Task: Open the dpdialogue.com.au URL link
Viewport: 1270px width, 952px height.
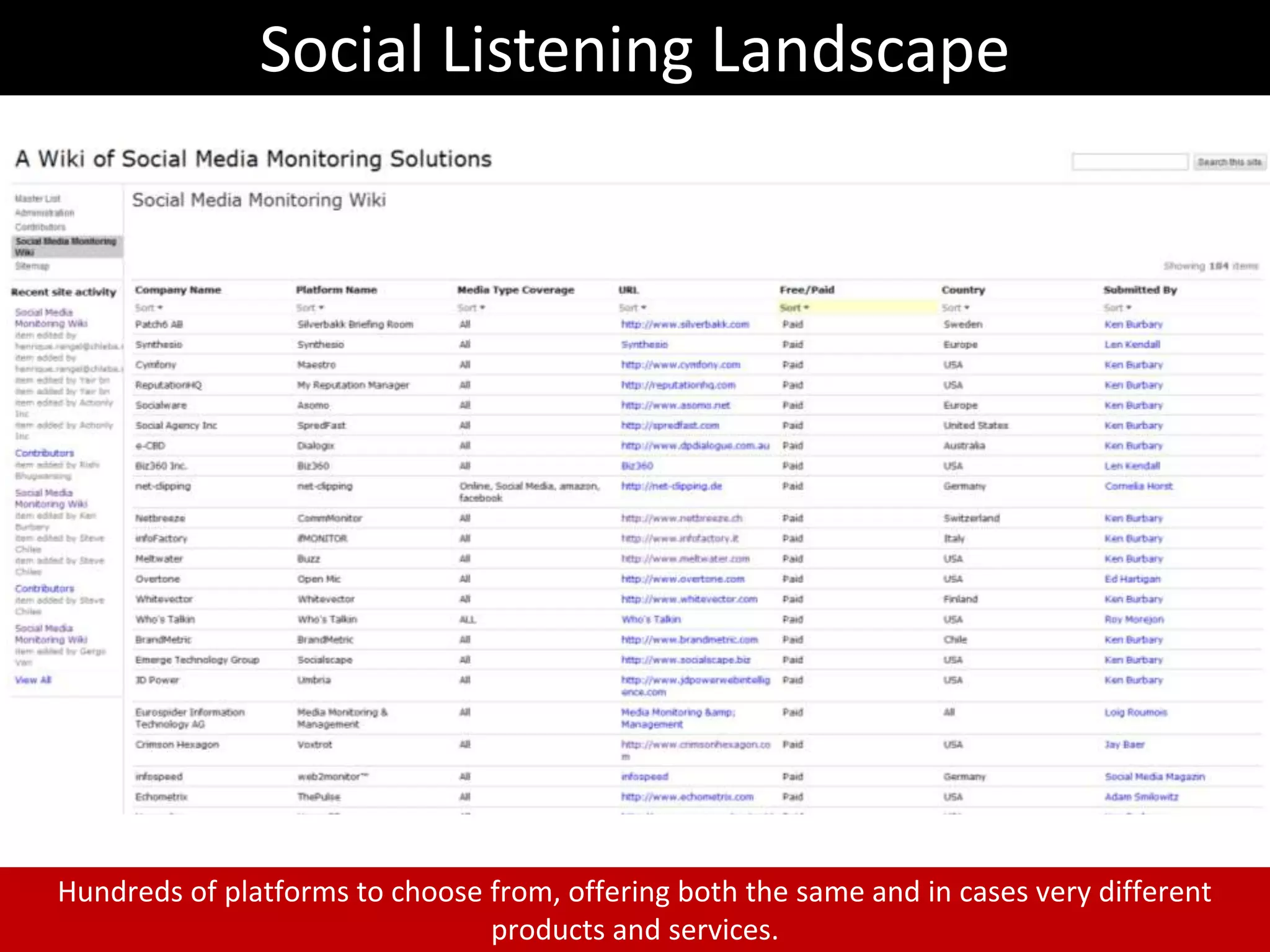Action: point(695,446)
